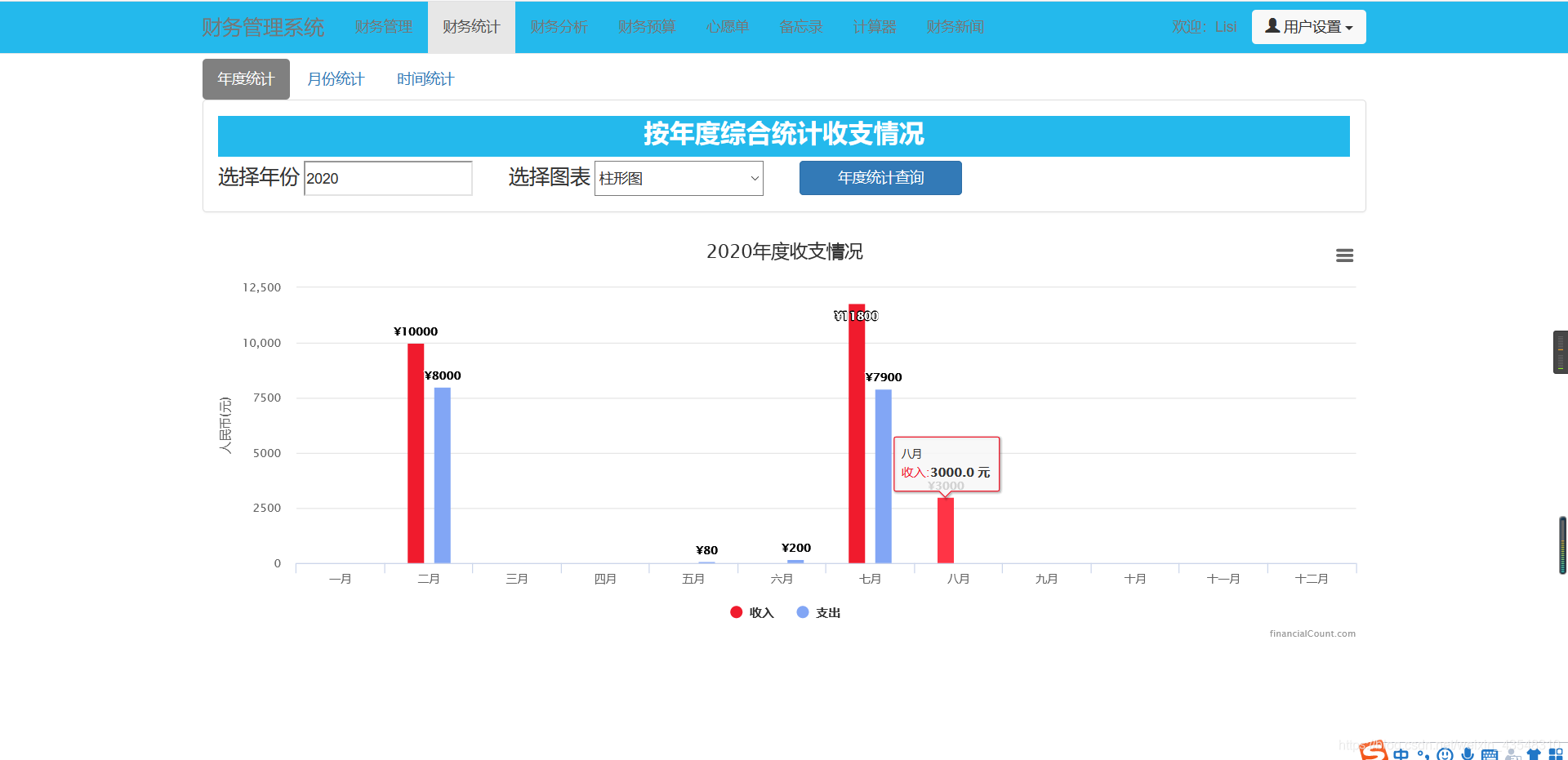Open the Sogou toolbox grid icon
Screen dimensions: 1568x760
(1557, 754)
